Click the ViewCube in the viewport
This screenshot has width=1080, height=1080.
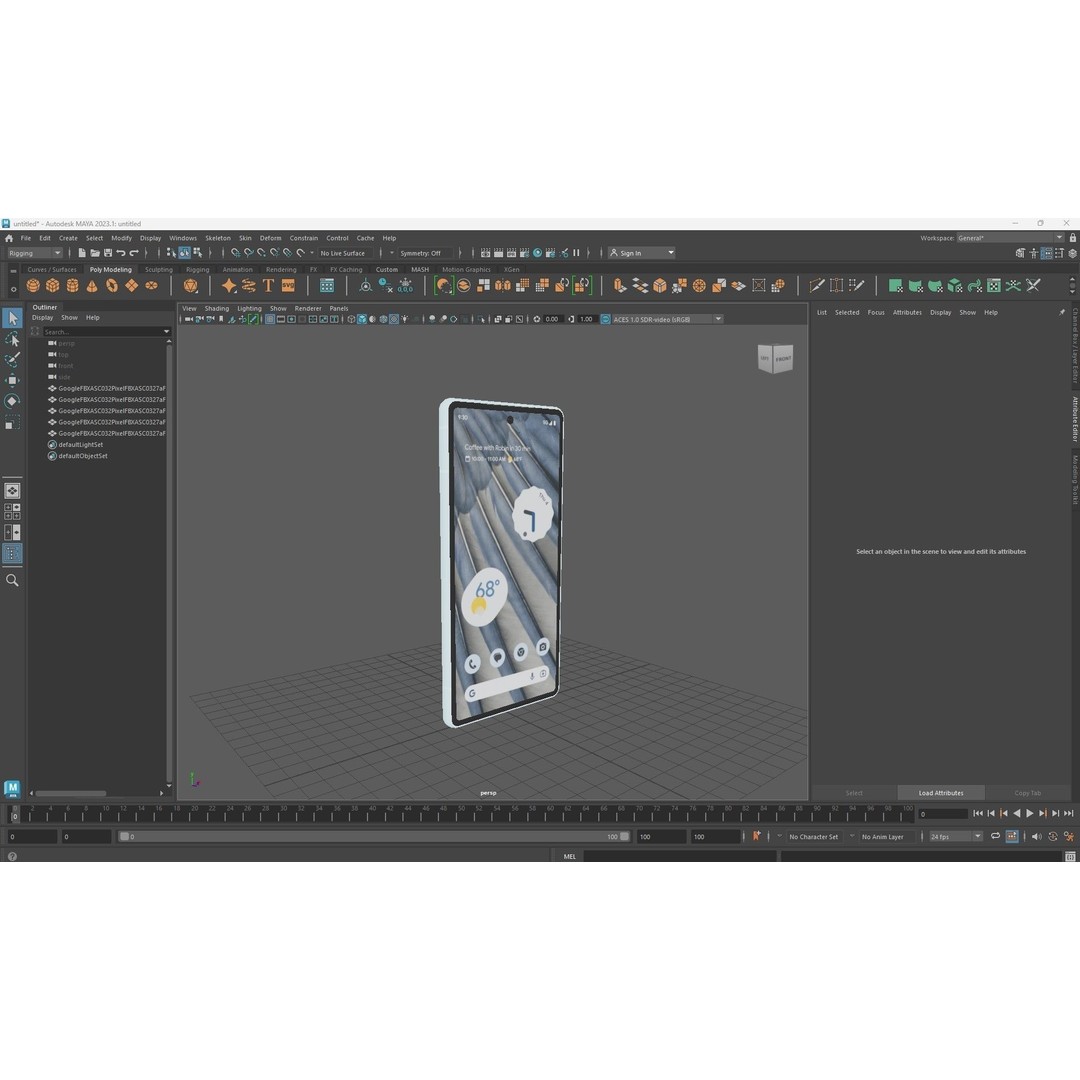pos(775,358)
